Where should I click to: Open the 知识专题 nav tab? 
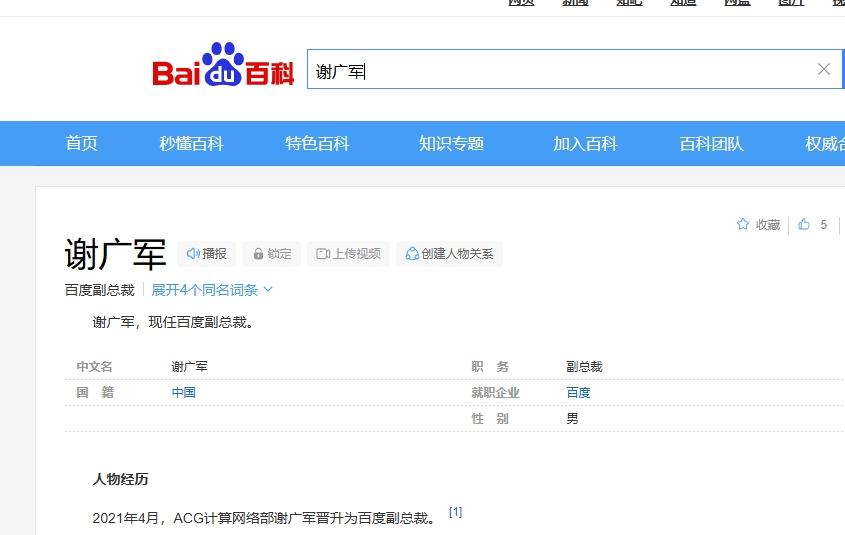coord(452,143)
